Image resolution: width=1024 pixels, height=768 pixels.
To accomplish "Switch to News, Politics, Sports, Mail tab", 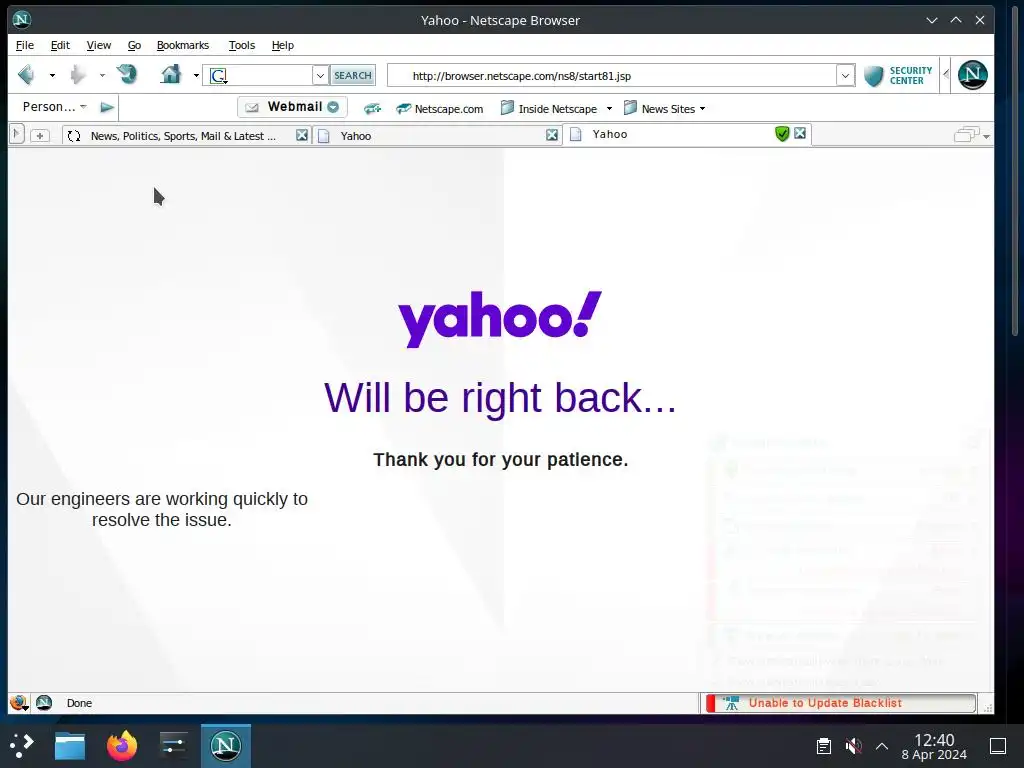I will point(183,135).
